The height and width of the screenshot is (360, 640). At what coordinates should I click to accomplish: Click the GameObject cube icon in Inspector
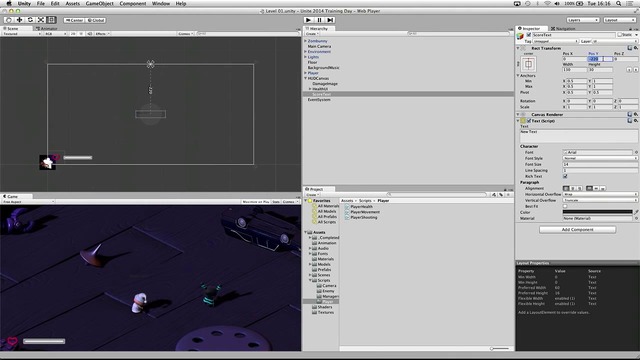[520, 36]
